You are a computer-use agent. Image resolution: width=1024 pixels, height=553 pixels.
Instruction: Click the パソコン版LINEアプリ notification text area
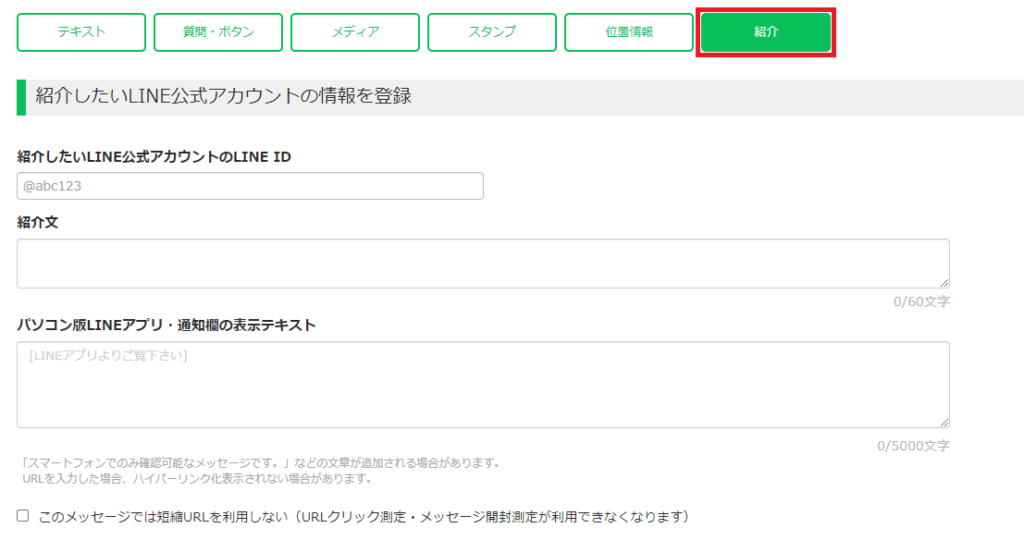tap(483, 385)
